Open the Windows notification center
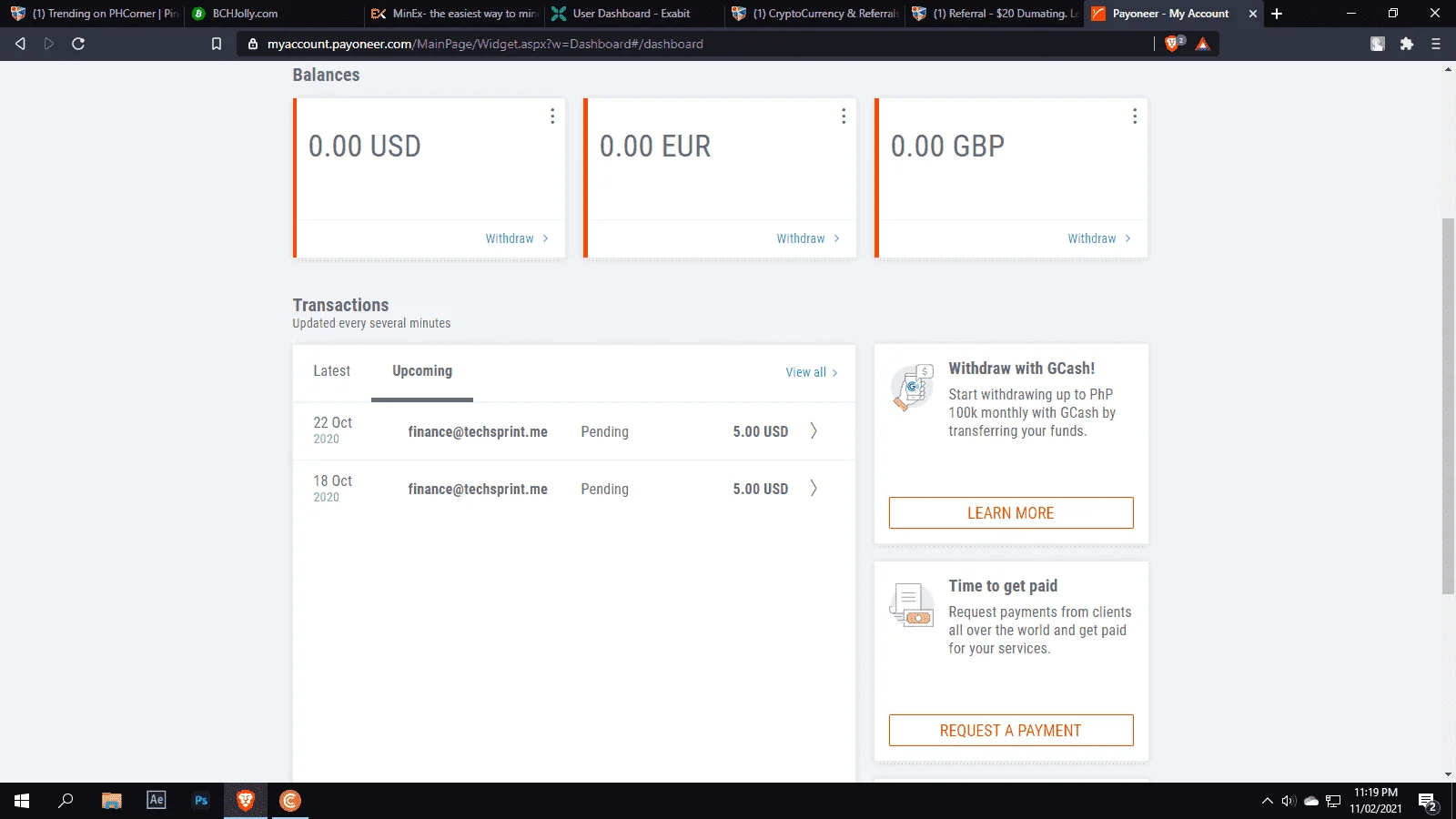Screen dimensions: 1456x819 click(x=1428, y=801)
